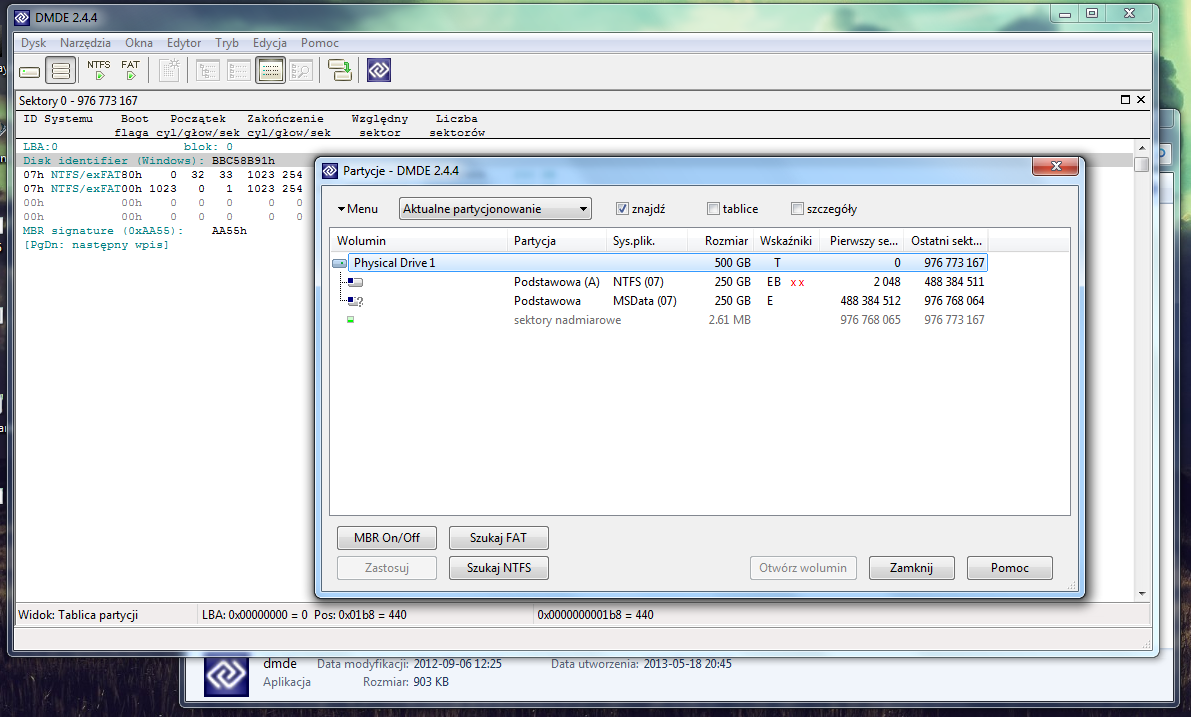Click the Zamknij button
The width and height of the screenshot is (1191, 717).
pos(911,568)
